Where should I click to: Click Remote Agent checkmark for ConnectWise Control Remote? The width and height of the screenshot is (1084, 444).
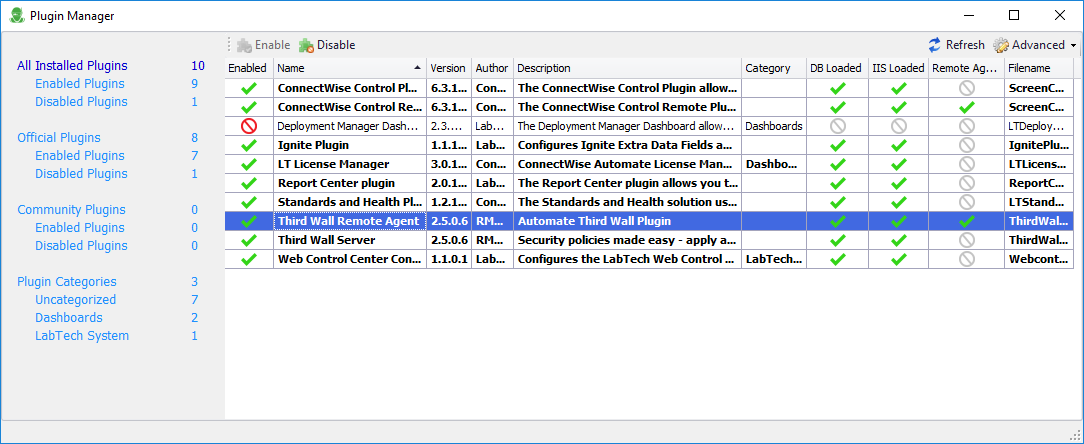967,107
